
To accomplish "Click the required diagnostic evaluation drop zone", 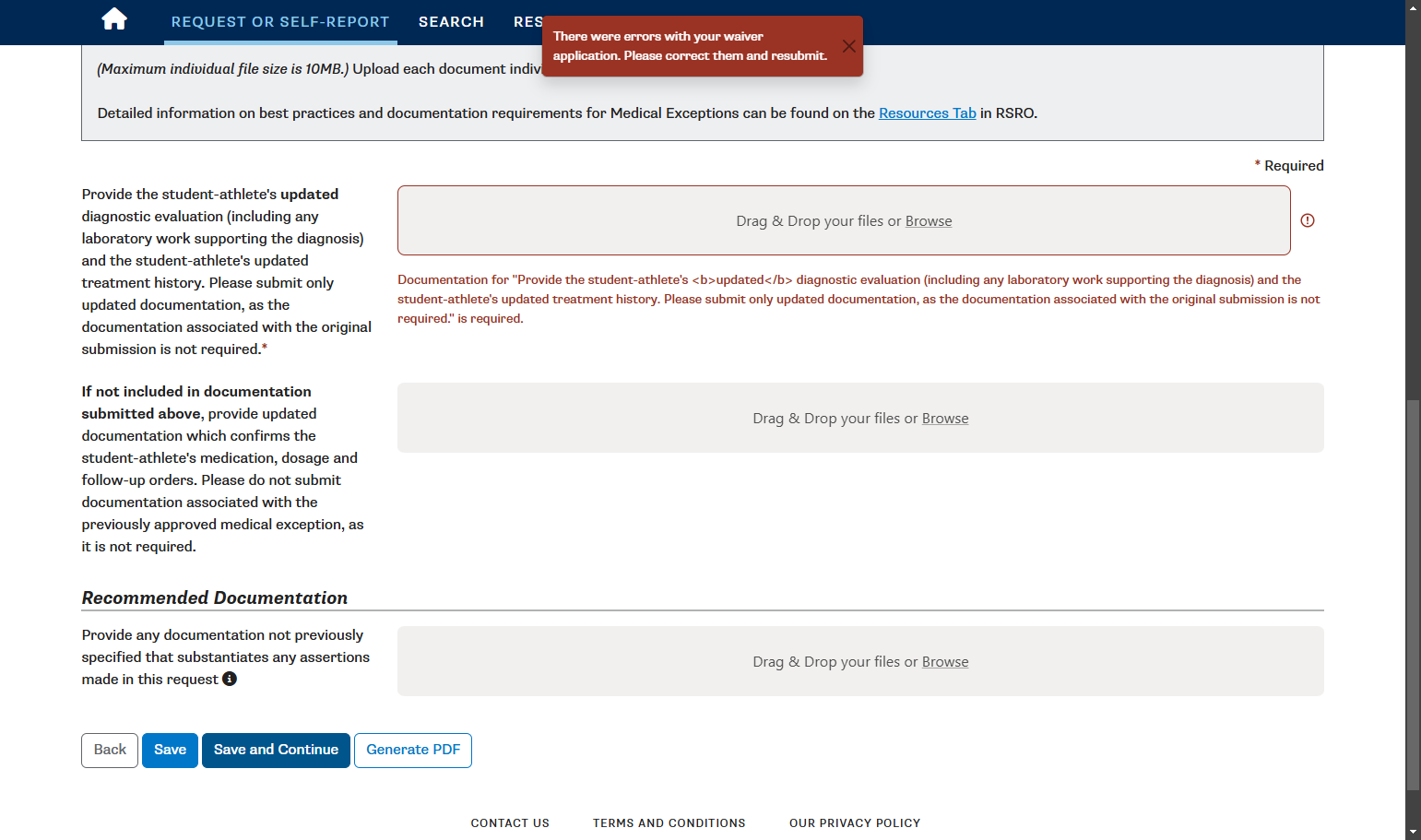I will point(844,220).
